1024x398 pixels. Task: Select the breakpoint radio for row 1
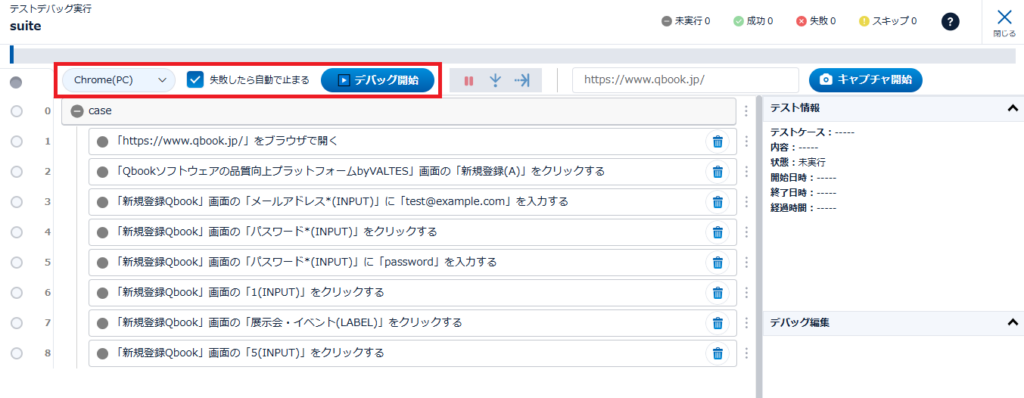16,141
